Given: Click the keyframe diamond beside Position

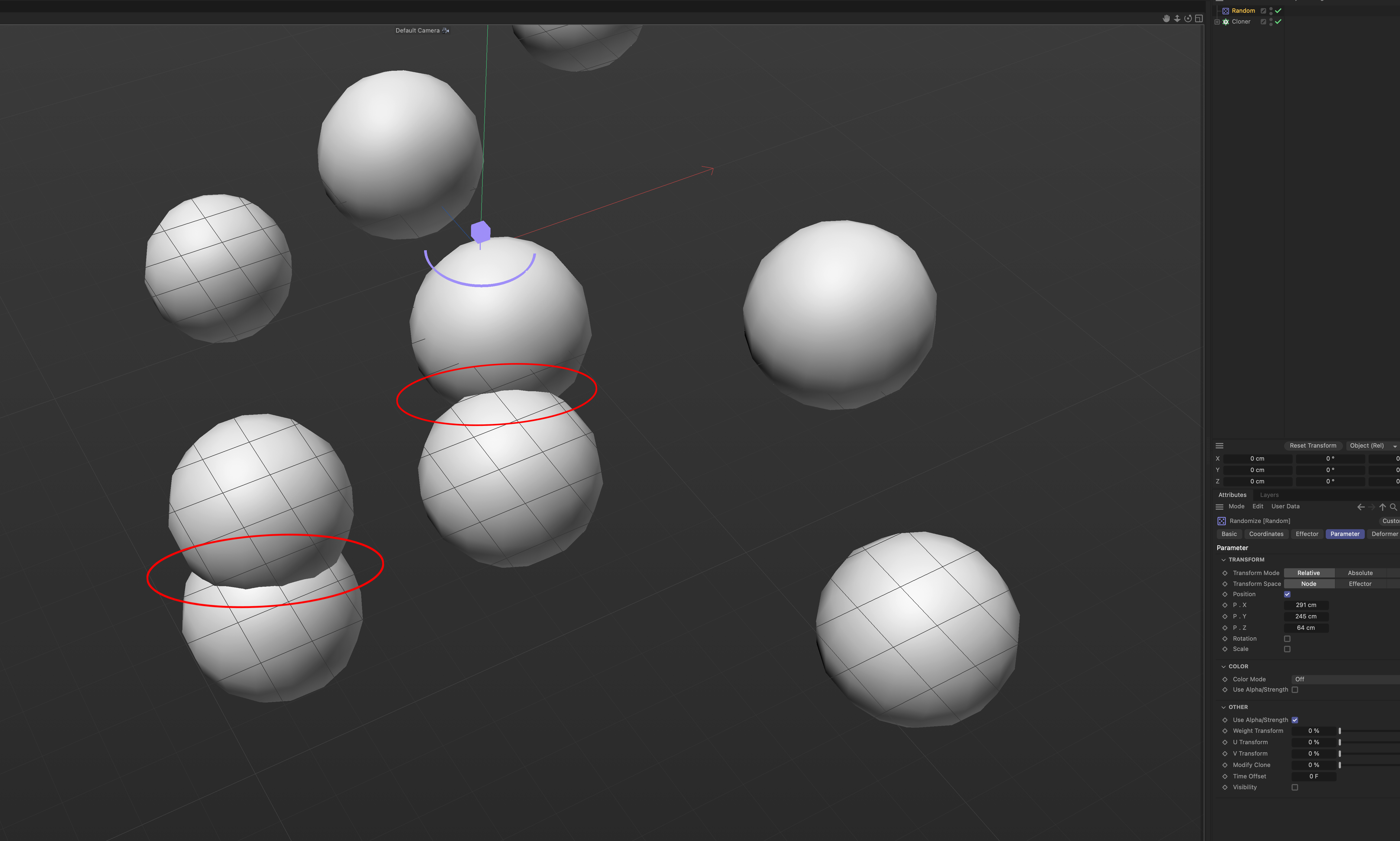Looking at the screenshot, I should point(1225,595).
